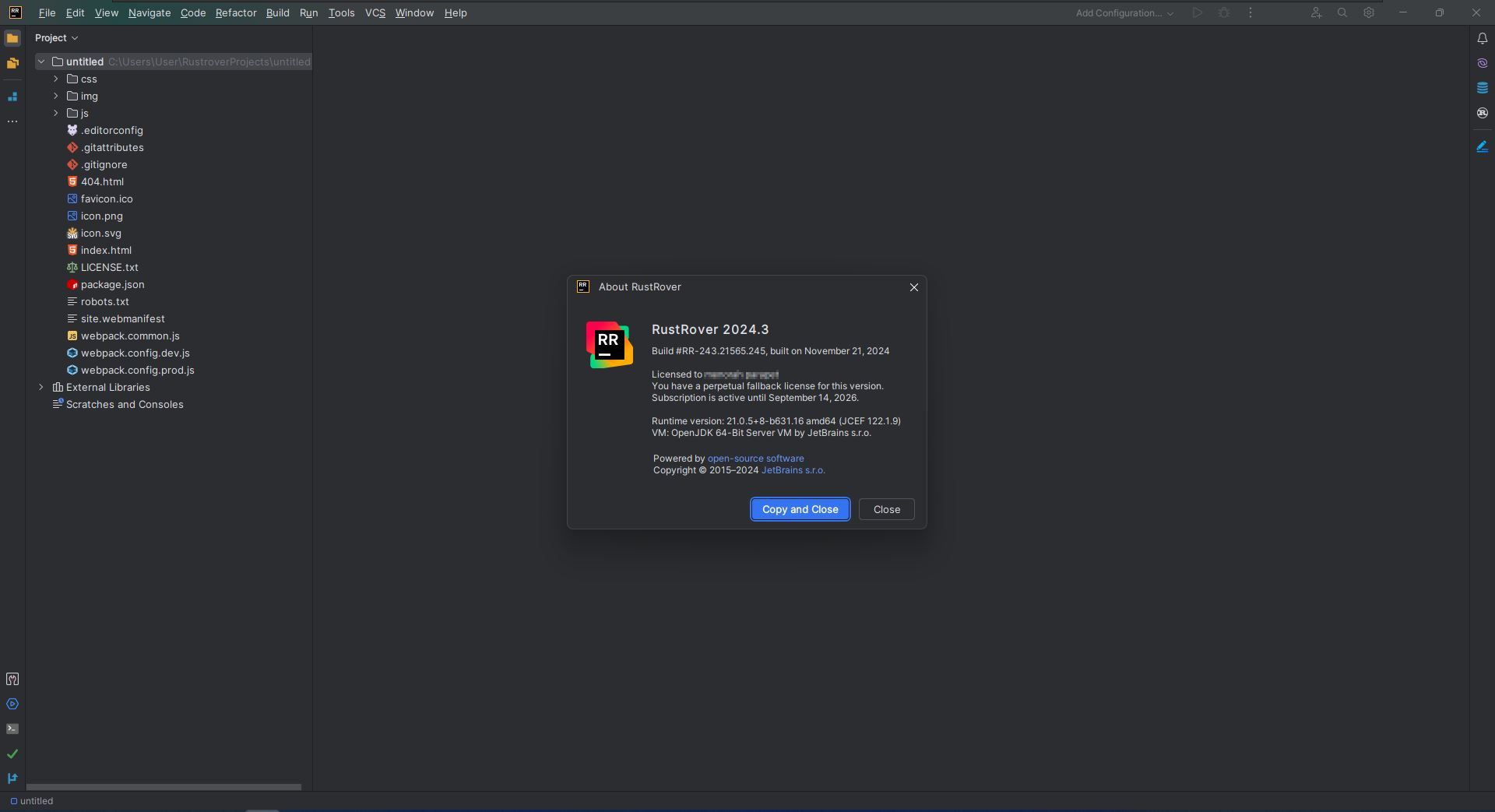
Task: Open the Rust 'R' tool window icon
Action: tap(1482, 113)
